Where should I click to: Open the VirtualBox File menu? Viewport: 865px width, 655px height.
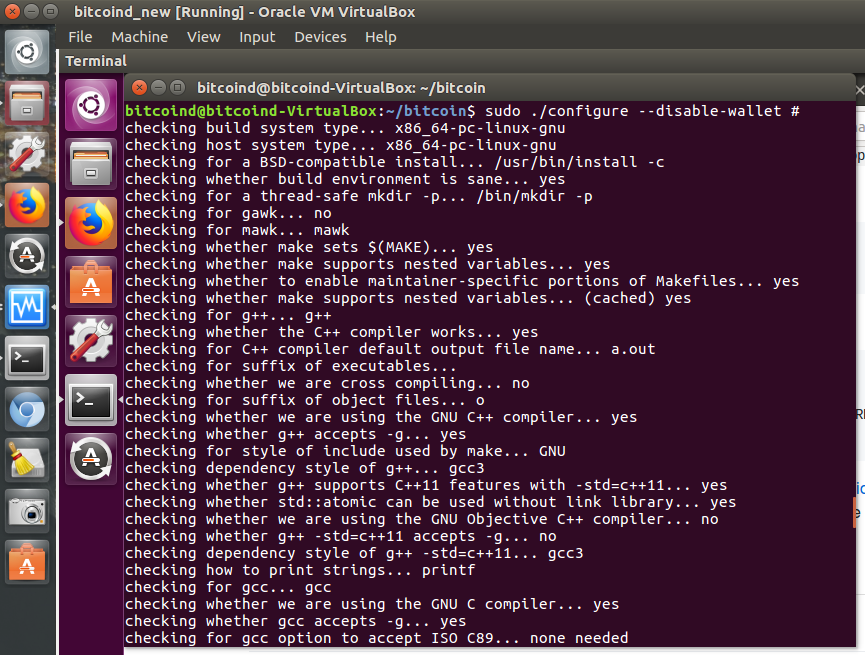80,37
